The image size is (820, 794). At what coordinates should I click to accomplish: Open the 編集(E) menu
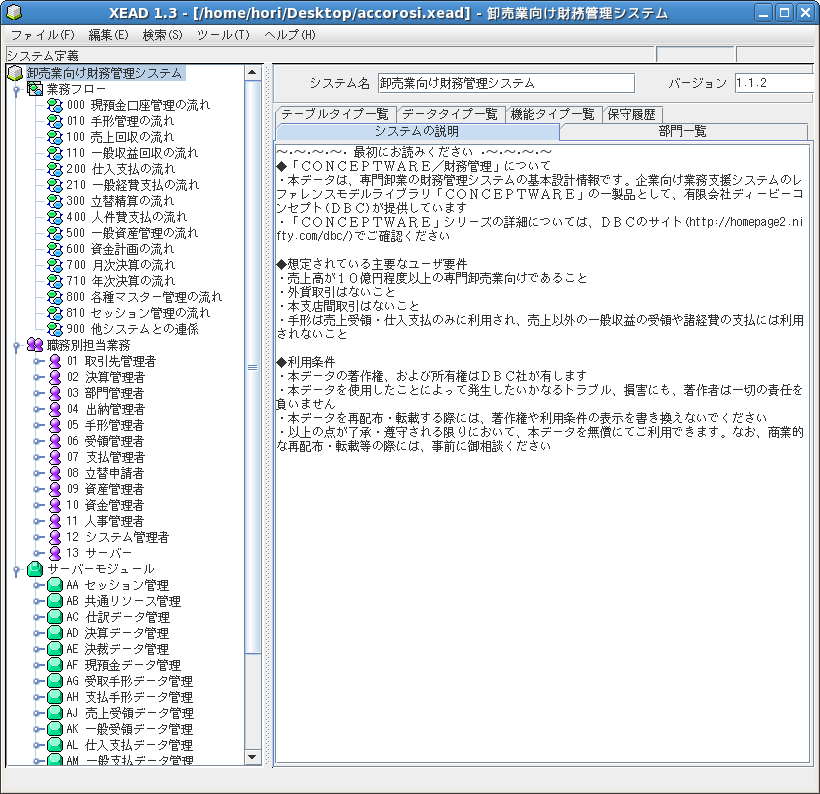108,35
